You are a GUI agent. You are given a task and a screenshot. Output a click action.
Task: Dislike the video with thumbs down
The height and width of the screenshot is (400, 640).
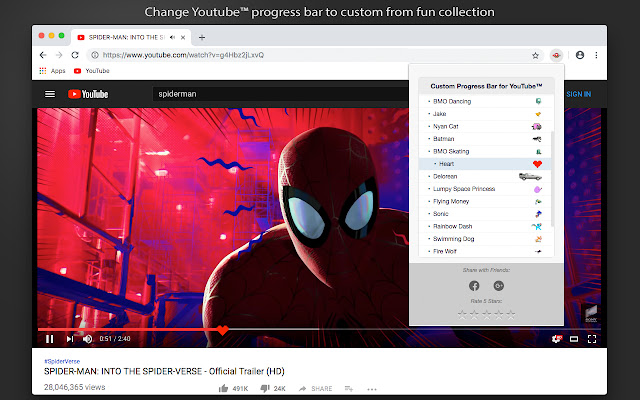(265, 387)
